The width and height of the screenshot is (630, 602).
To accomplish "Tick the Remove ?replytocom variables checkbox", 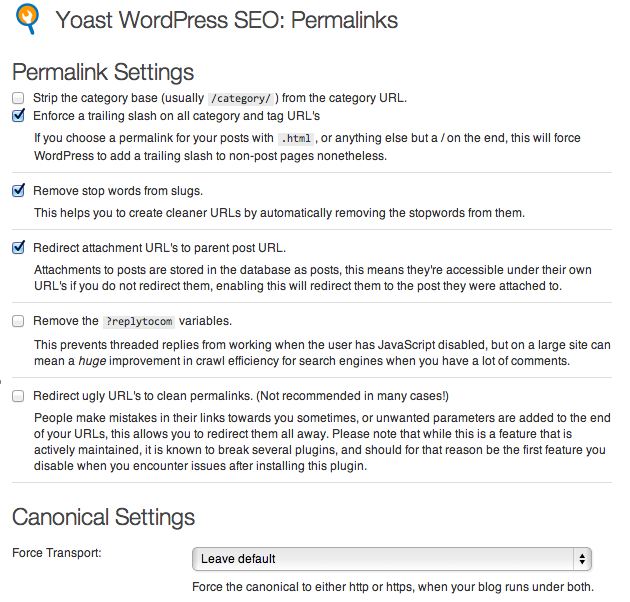I will 18,321.
